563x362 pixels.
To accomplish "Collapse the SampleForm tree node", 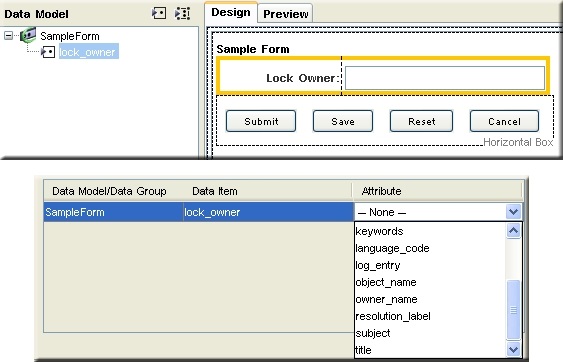I will [8, 36].
